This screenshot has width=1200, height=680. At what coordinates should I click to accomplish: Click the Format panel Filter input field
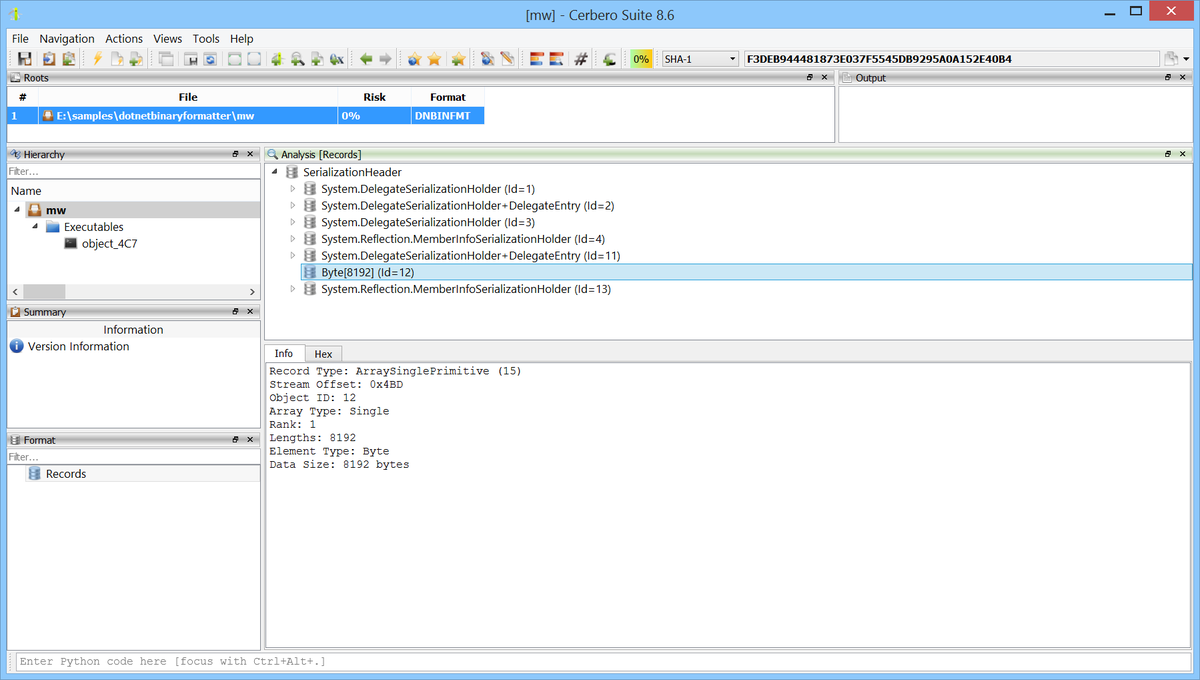click(133, 457)
